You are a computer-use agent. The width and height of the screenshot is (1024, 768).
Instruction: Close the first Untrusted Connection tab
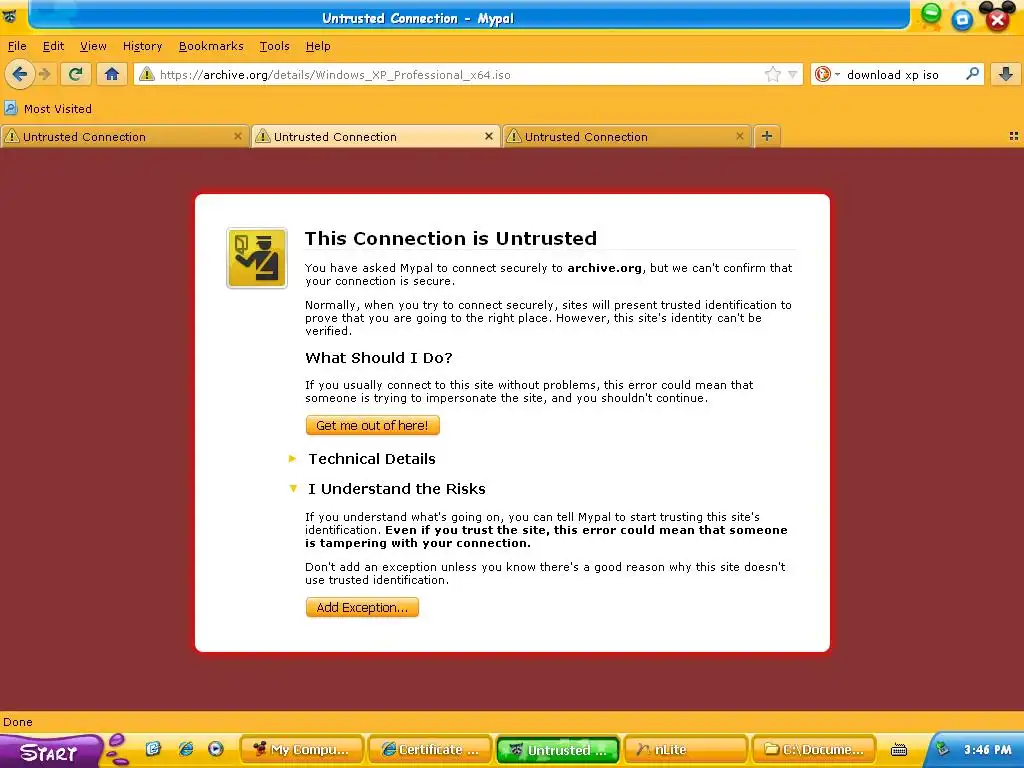pyautogui.click(x=238, y=136)
